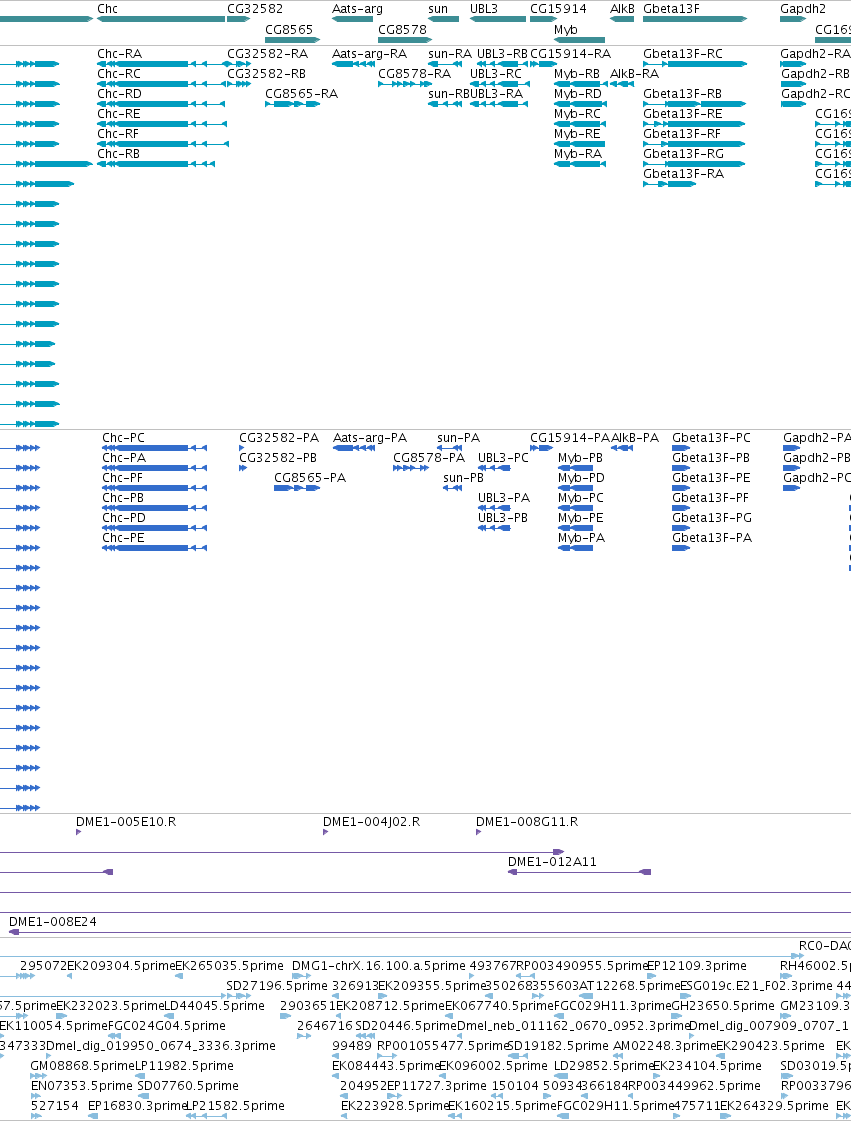Screen dimensions: 851x1121
Task: Click cDNA feature DME1-004J02.R
Action: (371, 821)
